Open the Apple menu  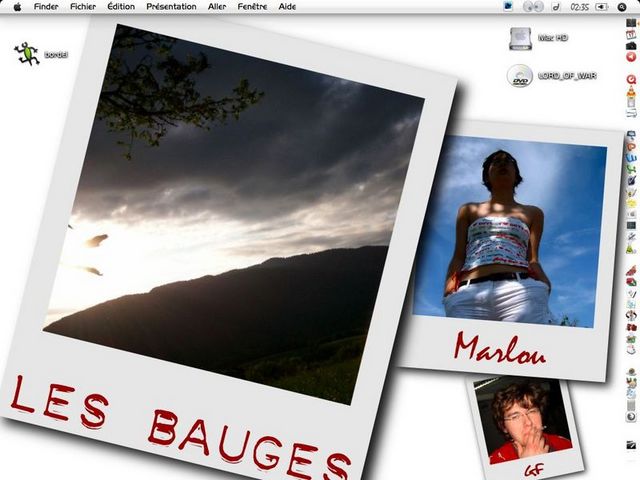click(x=17, y=6)
